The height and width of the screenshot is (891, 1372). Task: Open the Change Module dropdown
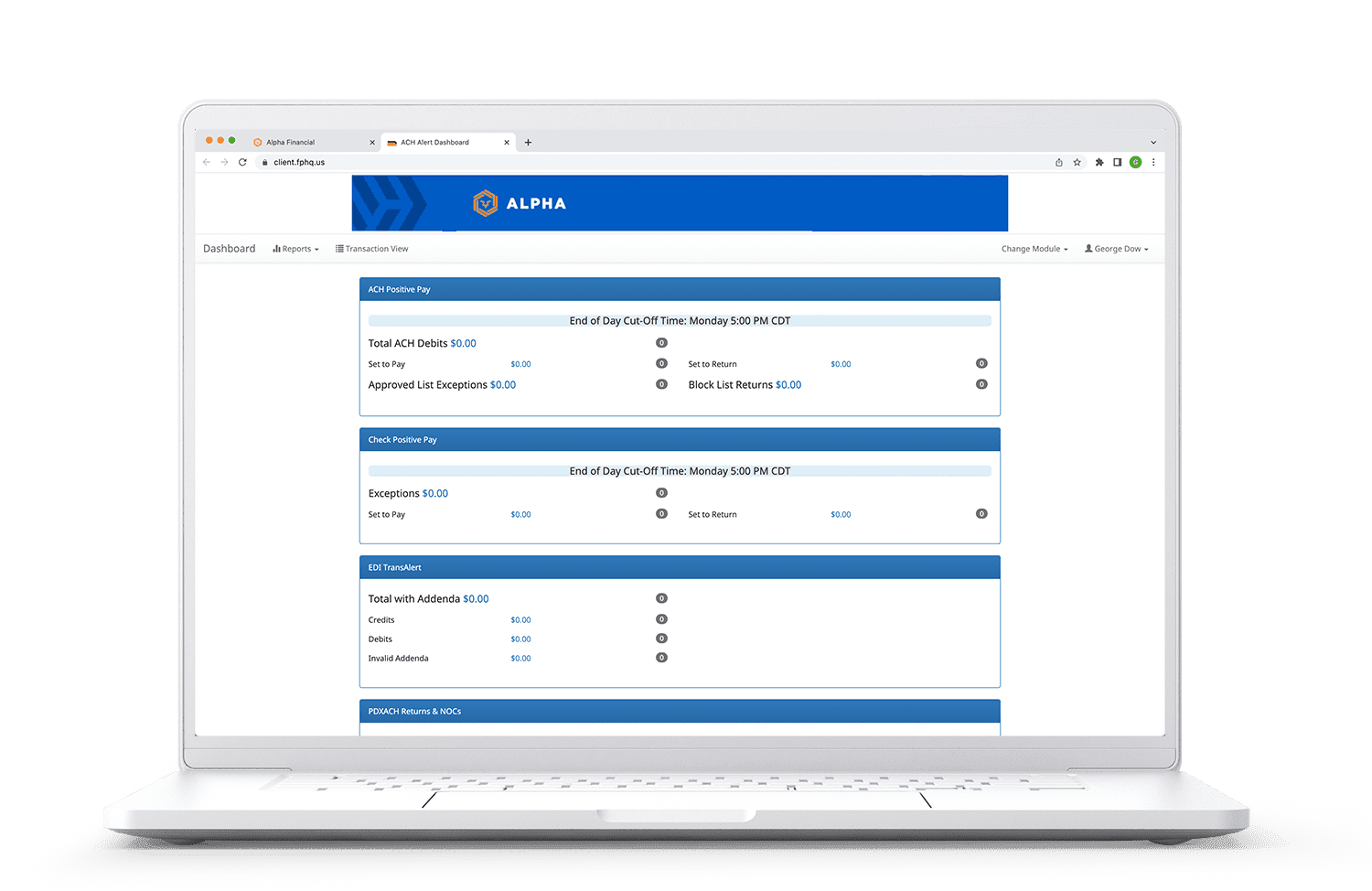[1034, 249]
